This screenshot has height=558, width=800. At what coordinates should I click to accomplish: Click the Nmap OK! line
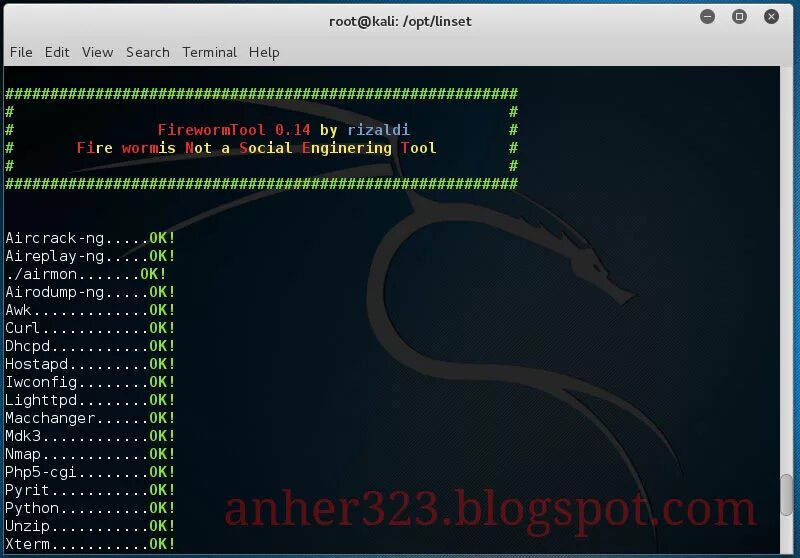click(90, 454)
